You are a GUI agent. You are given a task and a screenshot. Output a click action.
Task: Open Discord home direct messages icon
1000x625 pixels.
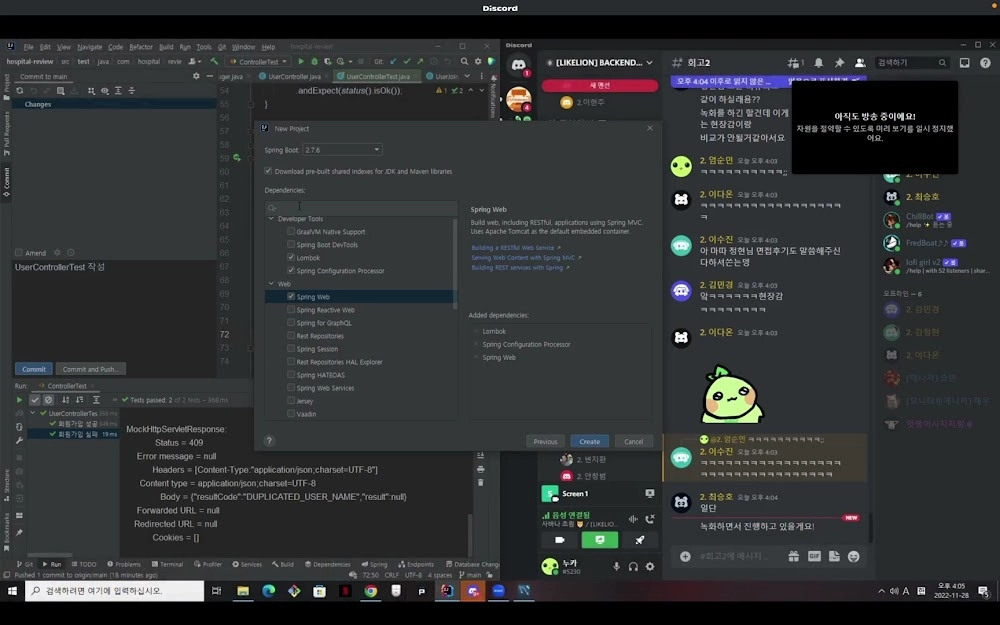point(518,65)
